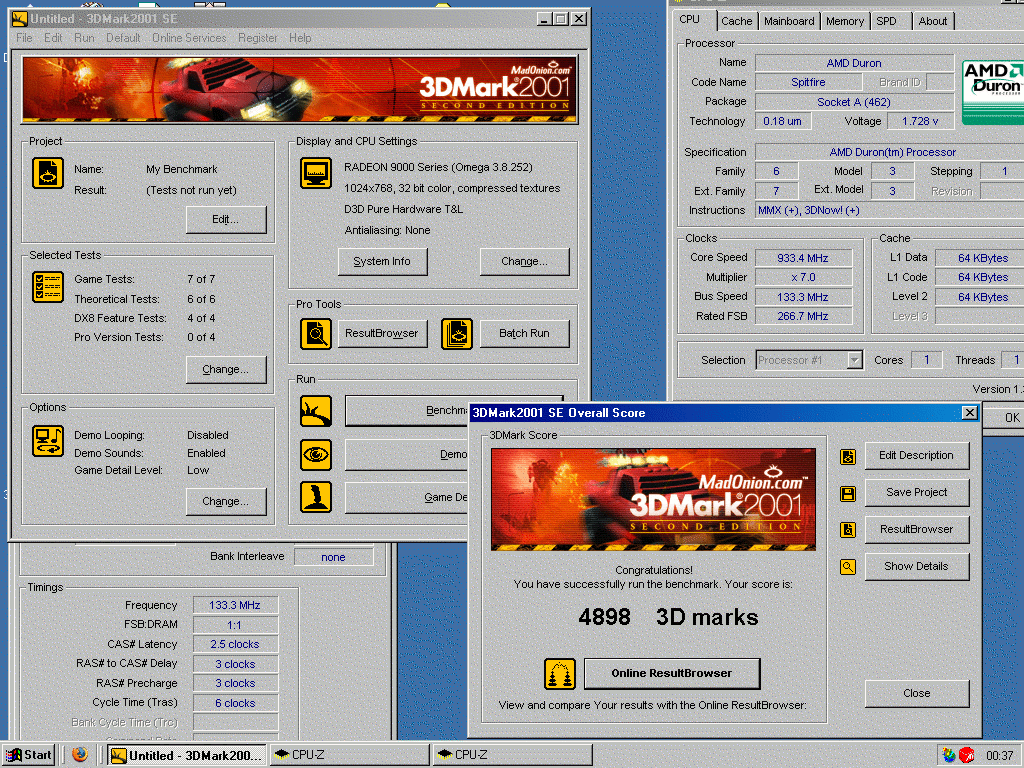Click the ResultBrowser magnifier icon in Pro Tools
Image resolution: width=1024 pixels, height=768 pixels.
coord(316,334)
